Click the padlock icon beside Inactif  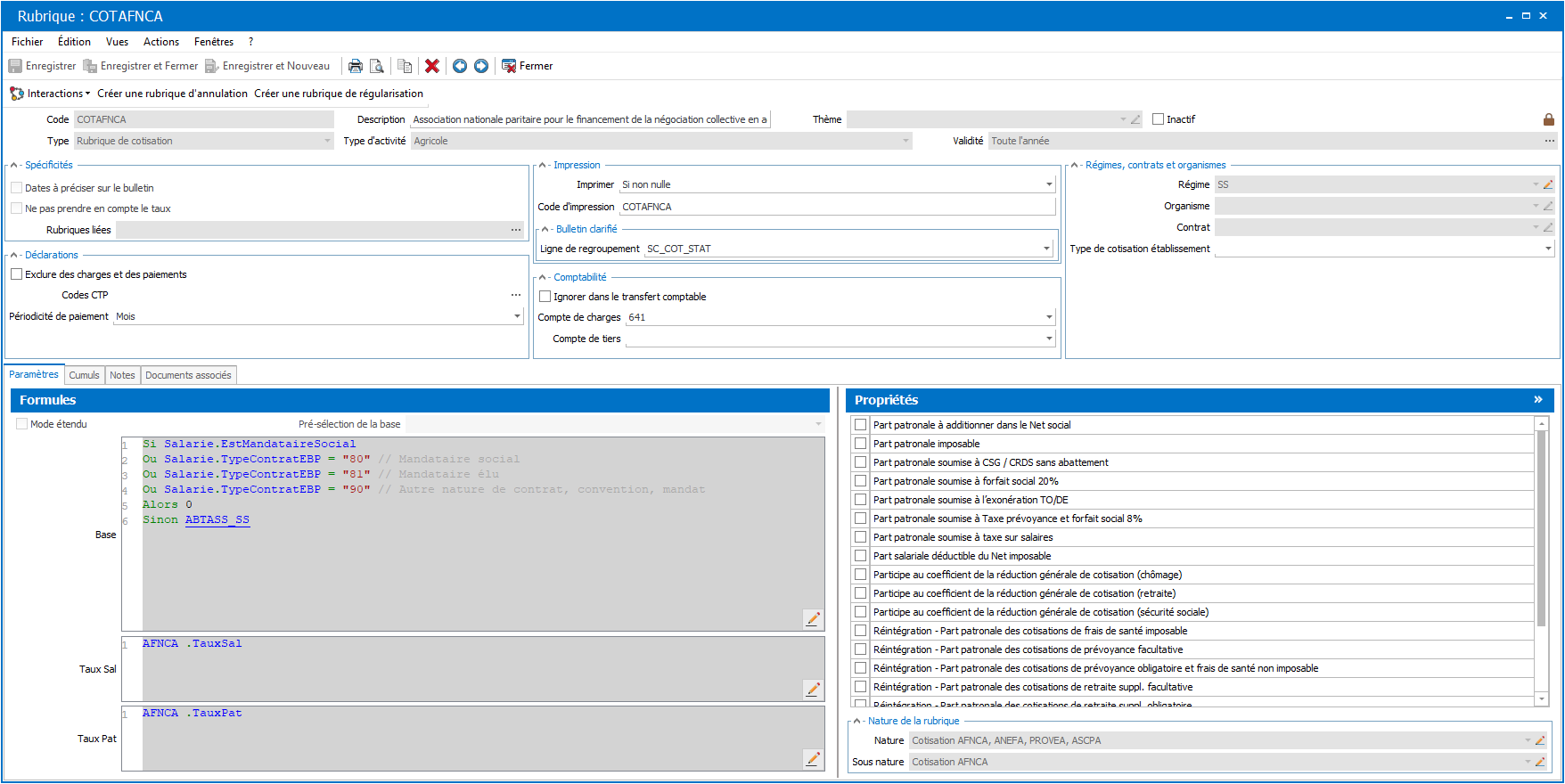pyautogui.click(x=1549, y=119)
